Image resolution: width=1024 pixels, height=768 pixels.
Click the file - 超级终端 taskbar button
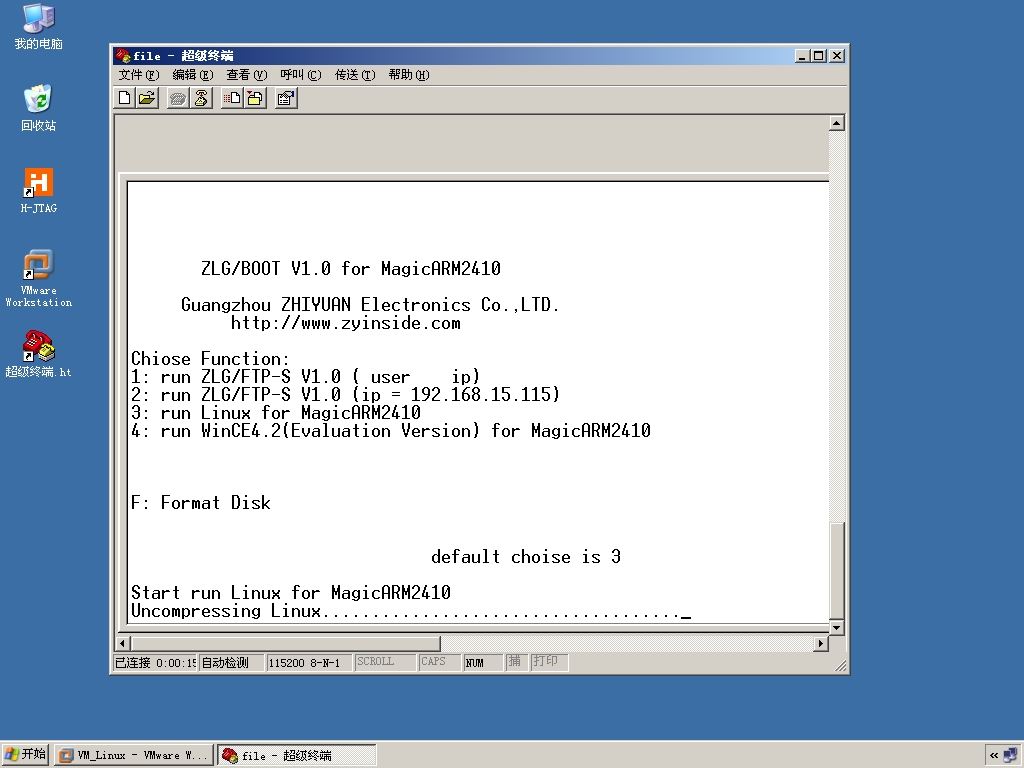(x=296, y=755)
